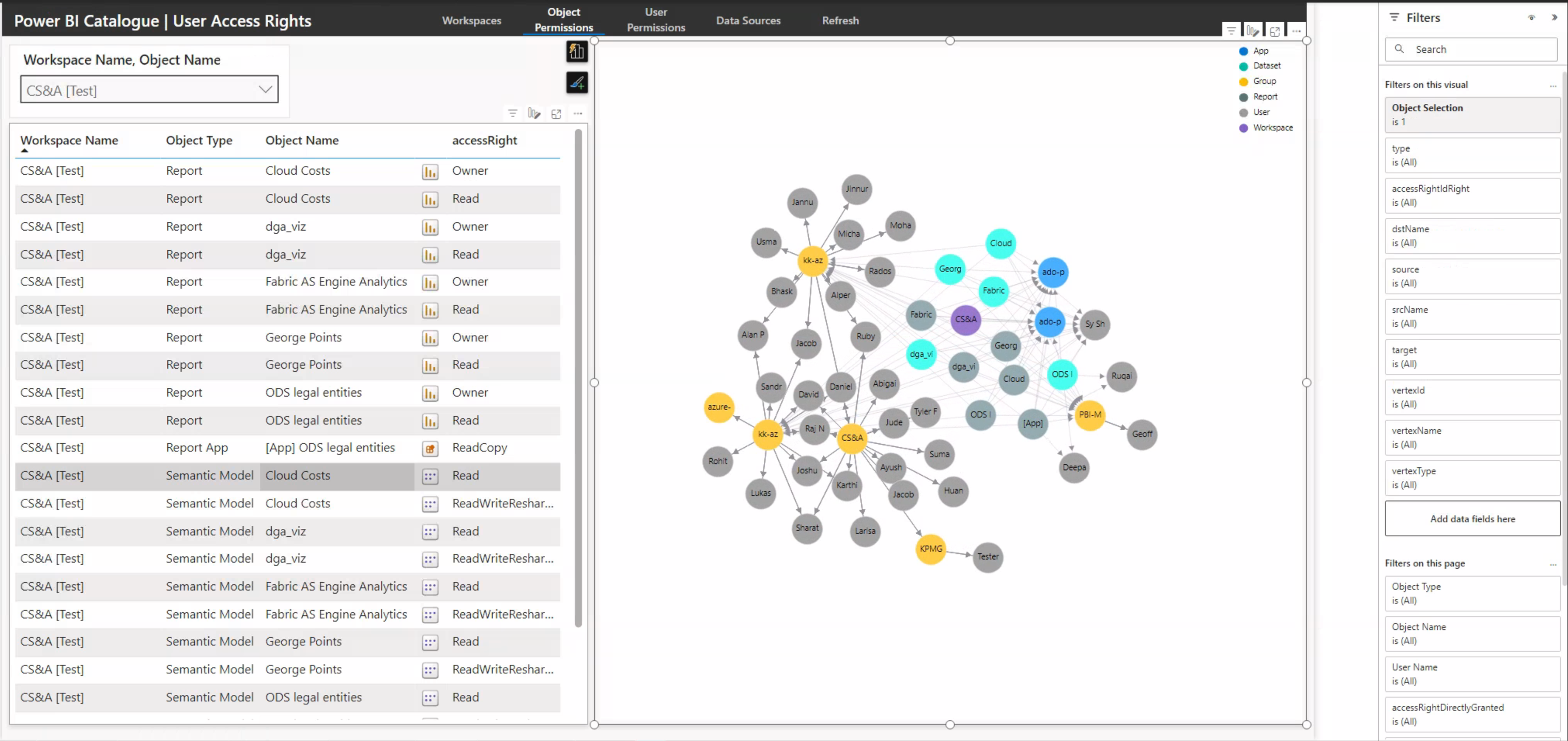This screenshot has height=741, width=1568.
Task: Click the table visual's filter icon
Action: [x=513, y=114]
